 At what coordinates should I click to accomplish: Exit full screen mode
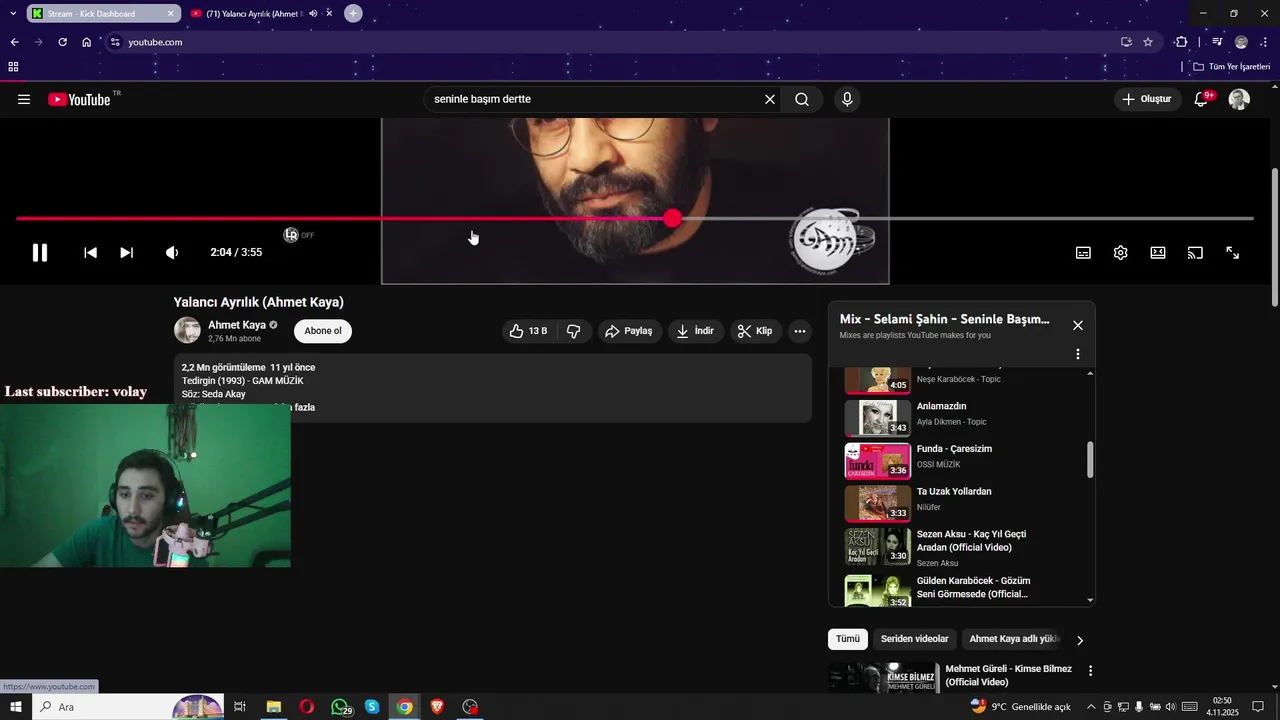click(x=1233, y=253)
